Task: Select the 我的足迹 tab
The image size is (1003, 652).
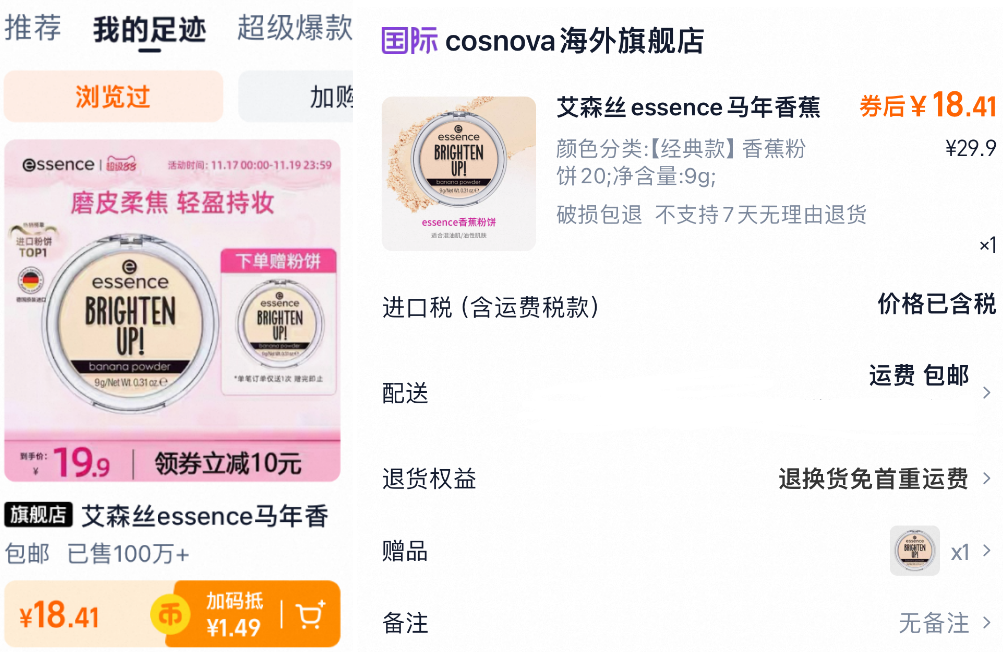Action: (x=150, y=30)
